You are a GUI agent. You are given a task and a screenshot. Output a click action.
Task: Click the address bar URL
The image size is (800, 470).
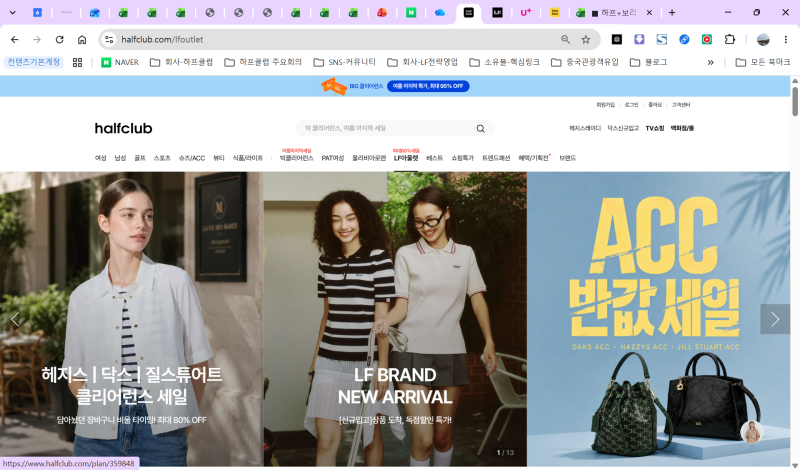(162, 39)
